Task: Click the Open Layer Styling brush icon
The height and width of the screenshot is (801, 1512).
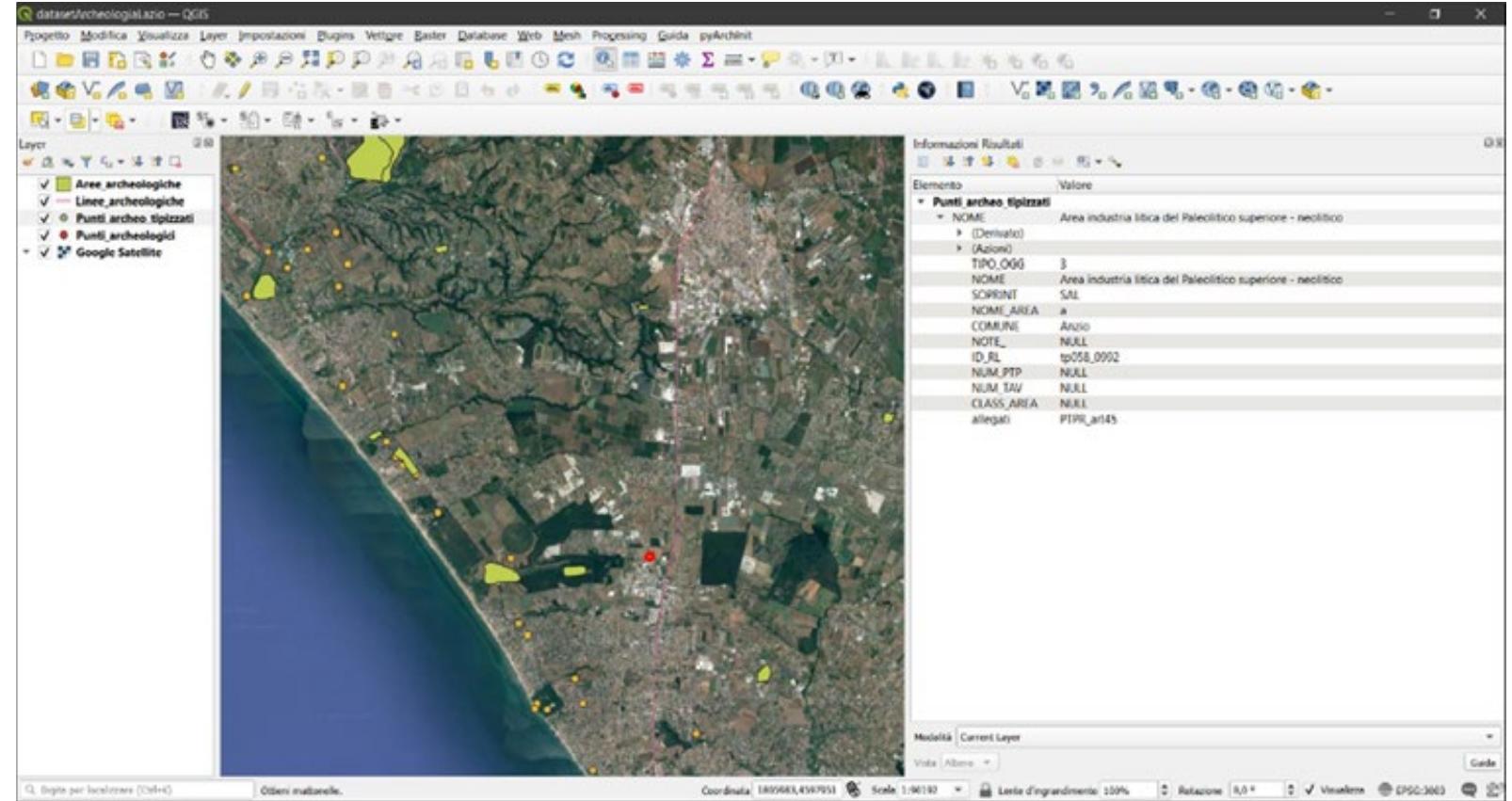Action: 28,162
